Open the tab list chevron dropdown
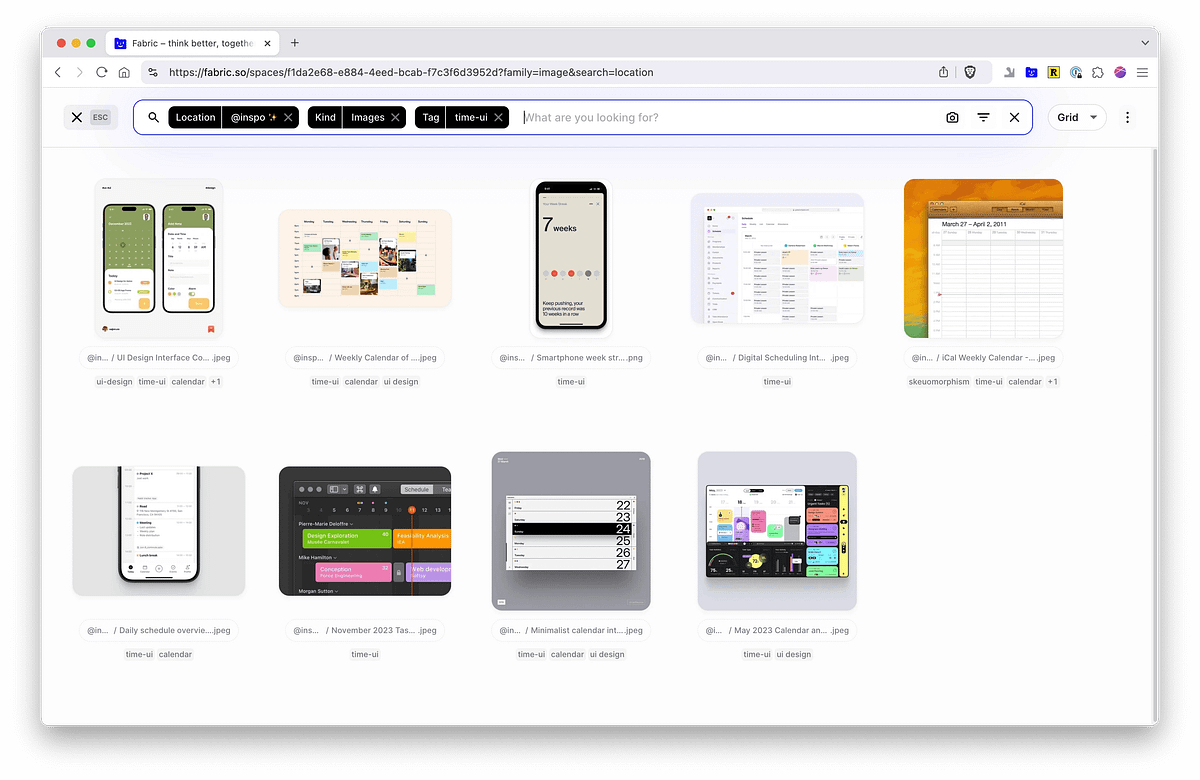 1145,43
